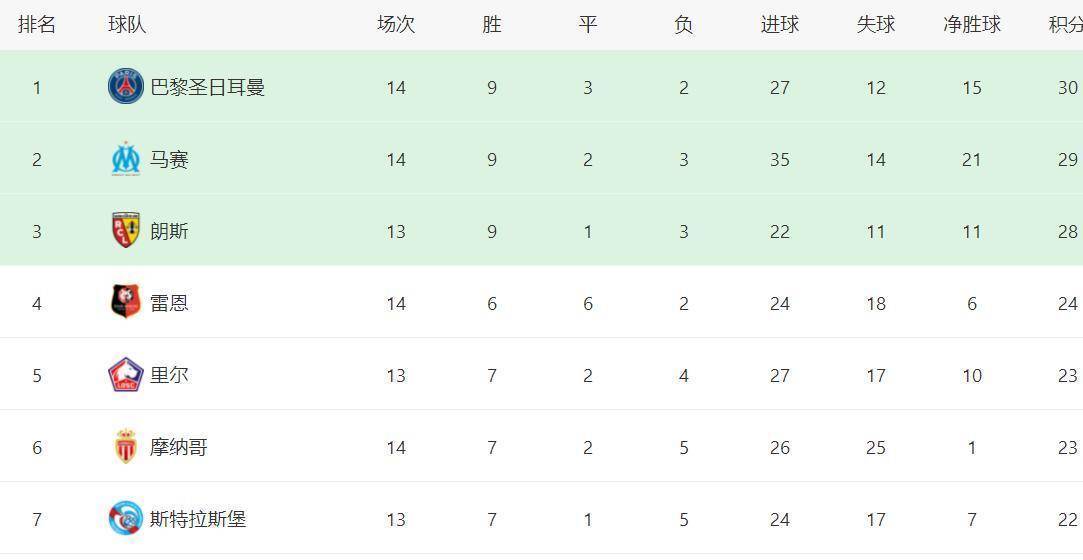This screenshot has height=560, width=1083.
Task: Click the Lens club badge icon
Action: tap(126, 231)
